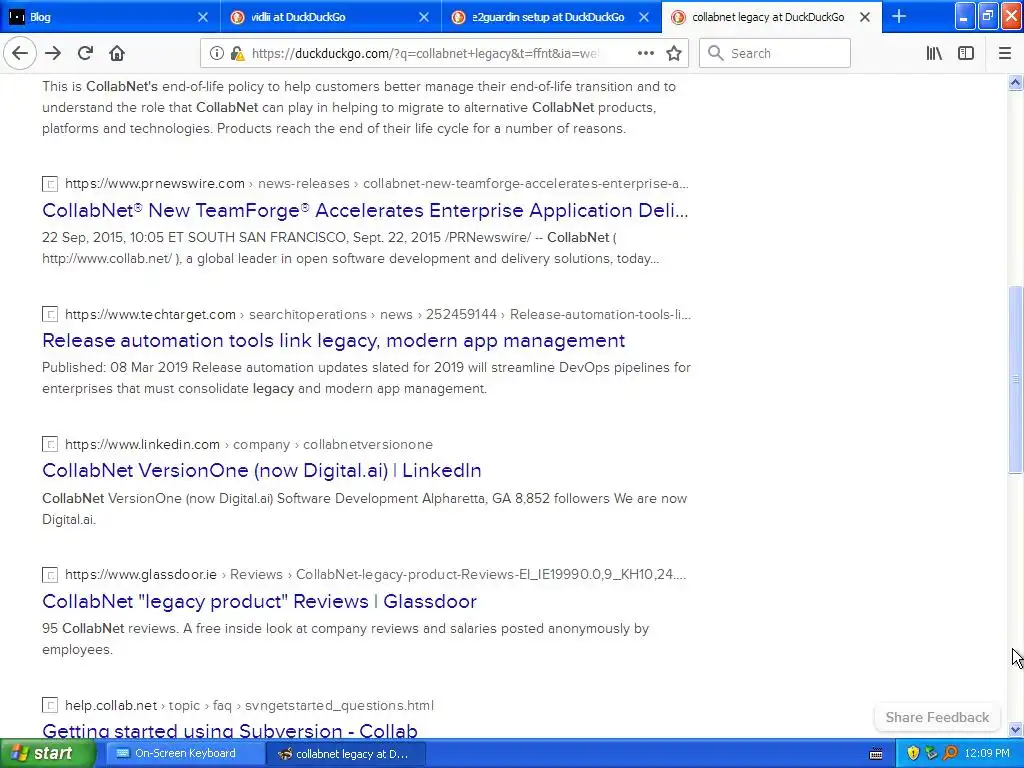Open the Library icon in toolbar
Viewport: 1024px width, 768px height.
934,54
